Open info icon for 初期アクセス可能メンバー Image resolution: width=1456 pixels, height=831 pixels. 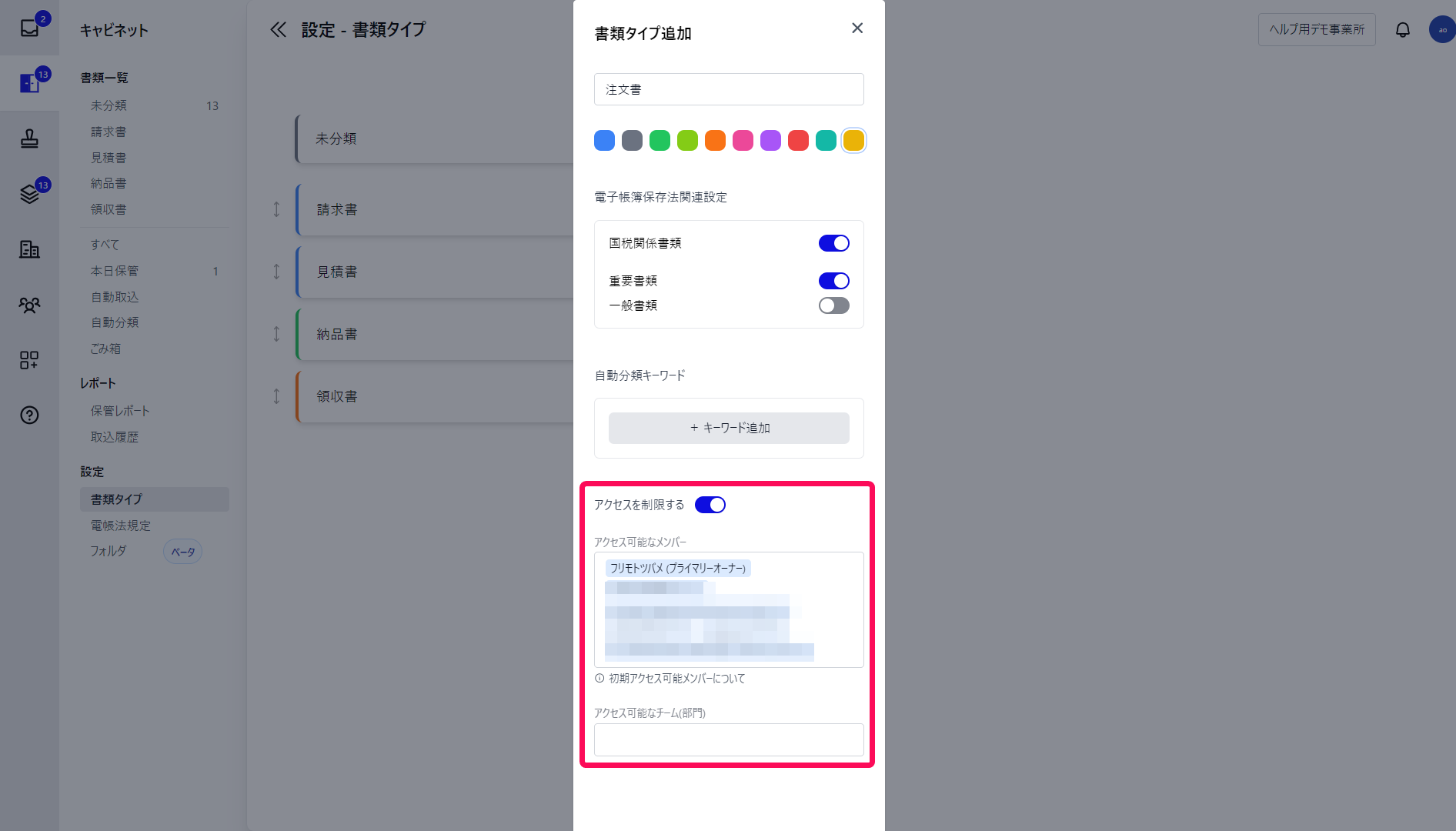[x=599, y=679]
